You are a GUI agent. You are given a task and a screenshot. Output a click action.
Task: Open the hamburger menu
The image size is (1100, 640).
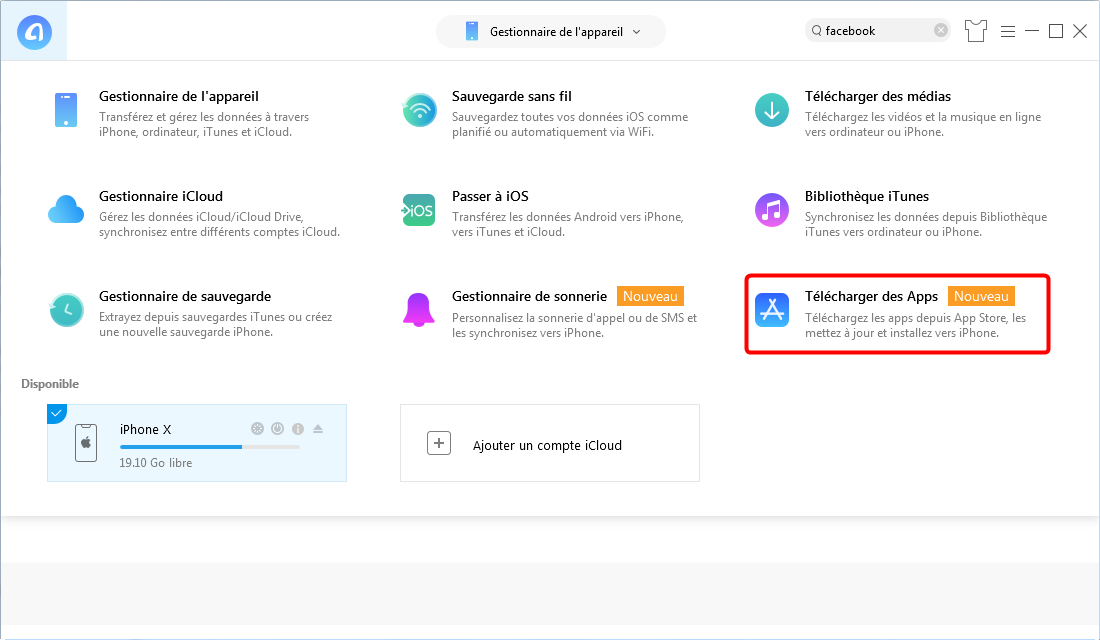coord(1007,31)
